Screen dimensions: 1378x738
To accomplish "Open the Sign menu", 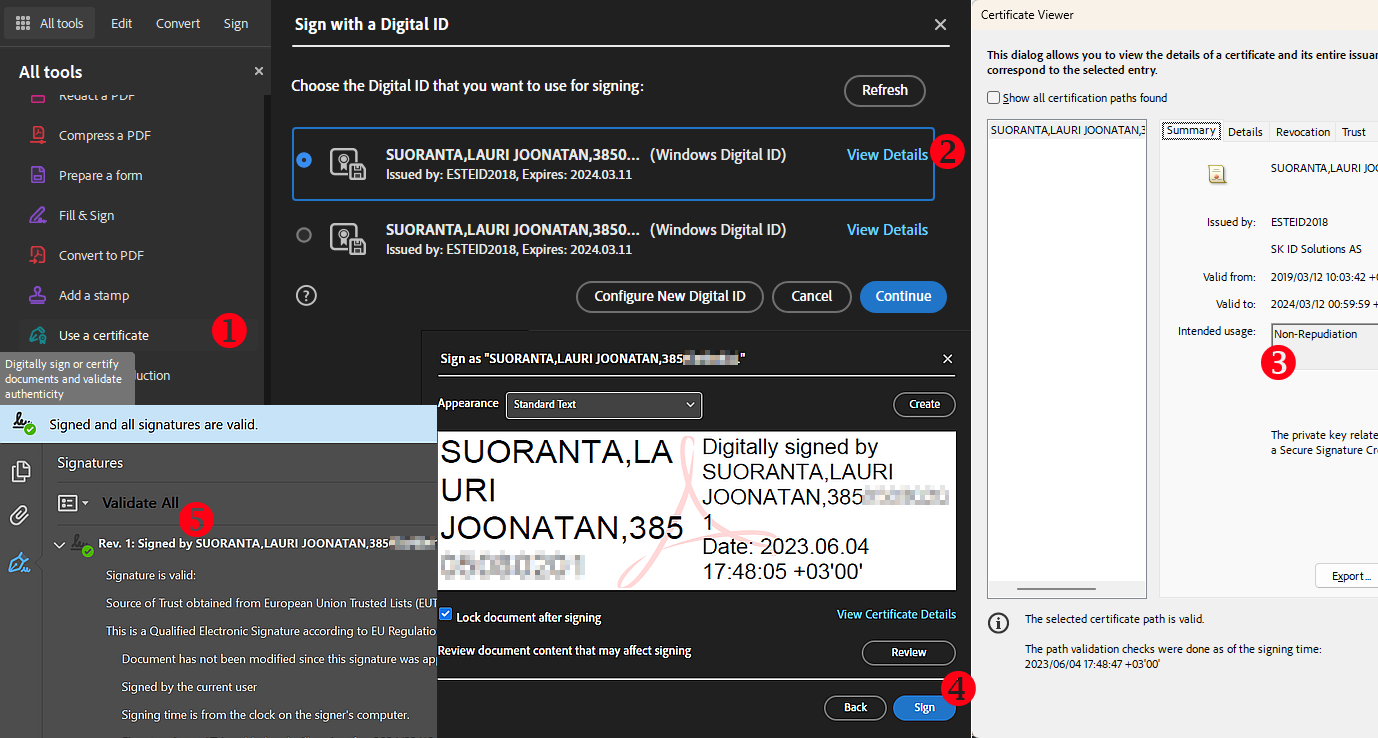I will pyautogui.click(x=236, y=23).
